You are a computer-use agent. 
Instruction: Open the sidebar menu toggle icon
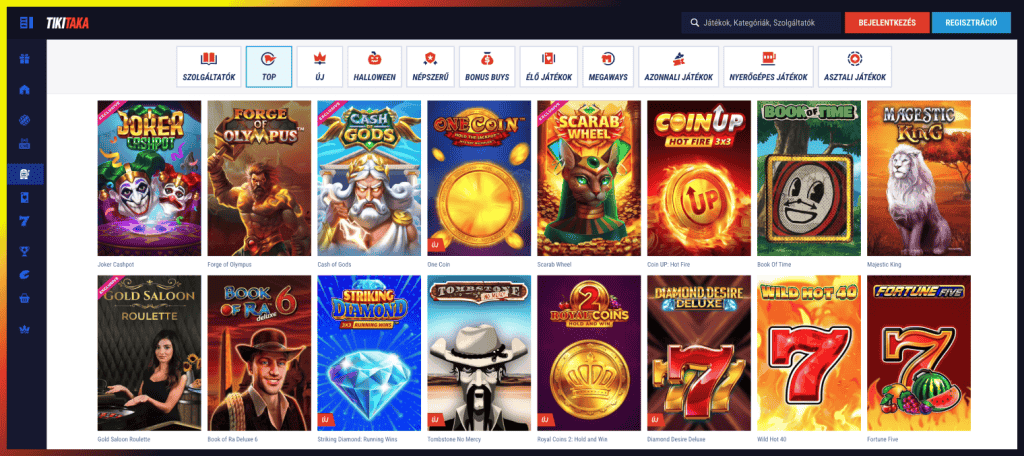tap(26, 23)
